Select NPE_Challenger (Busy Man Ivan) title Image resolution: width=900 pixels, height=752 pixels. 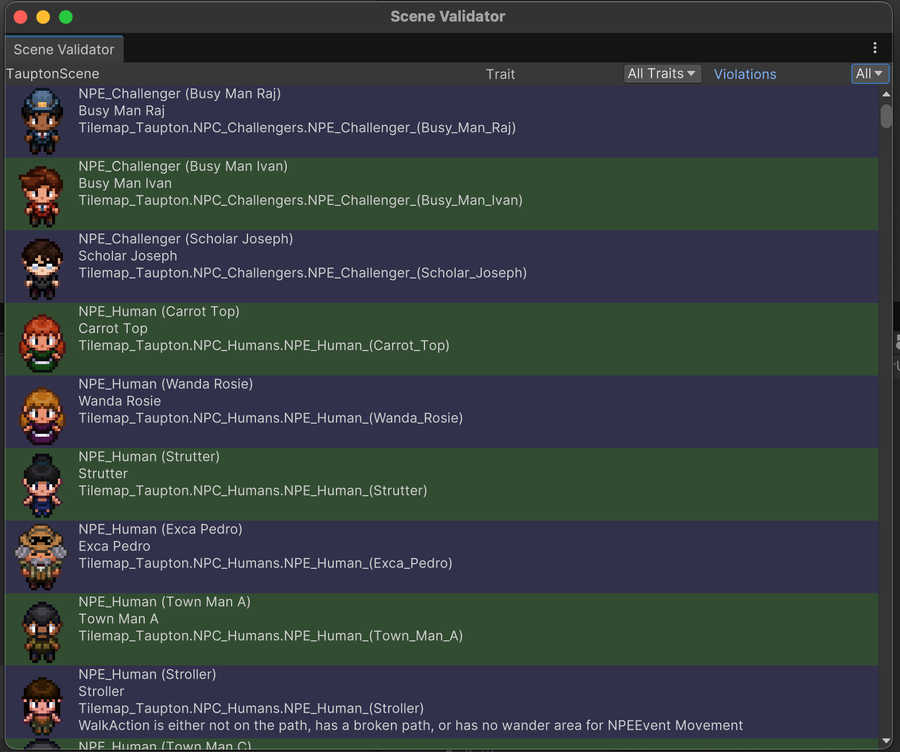(x=183, y=166)
